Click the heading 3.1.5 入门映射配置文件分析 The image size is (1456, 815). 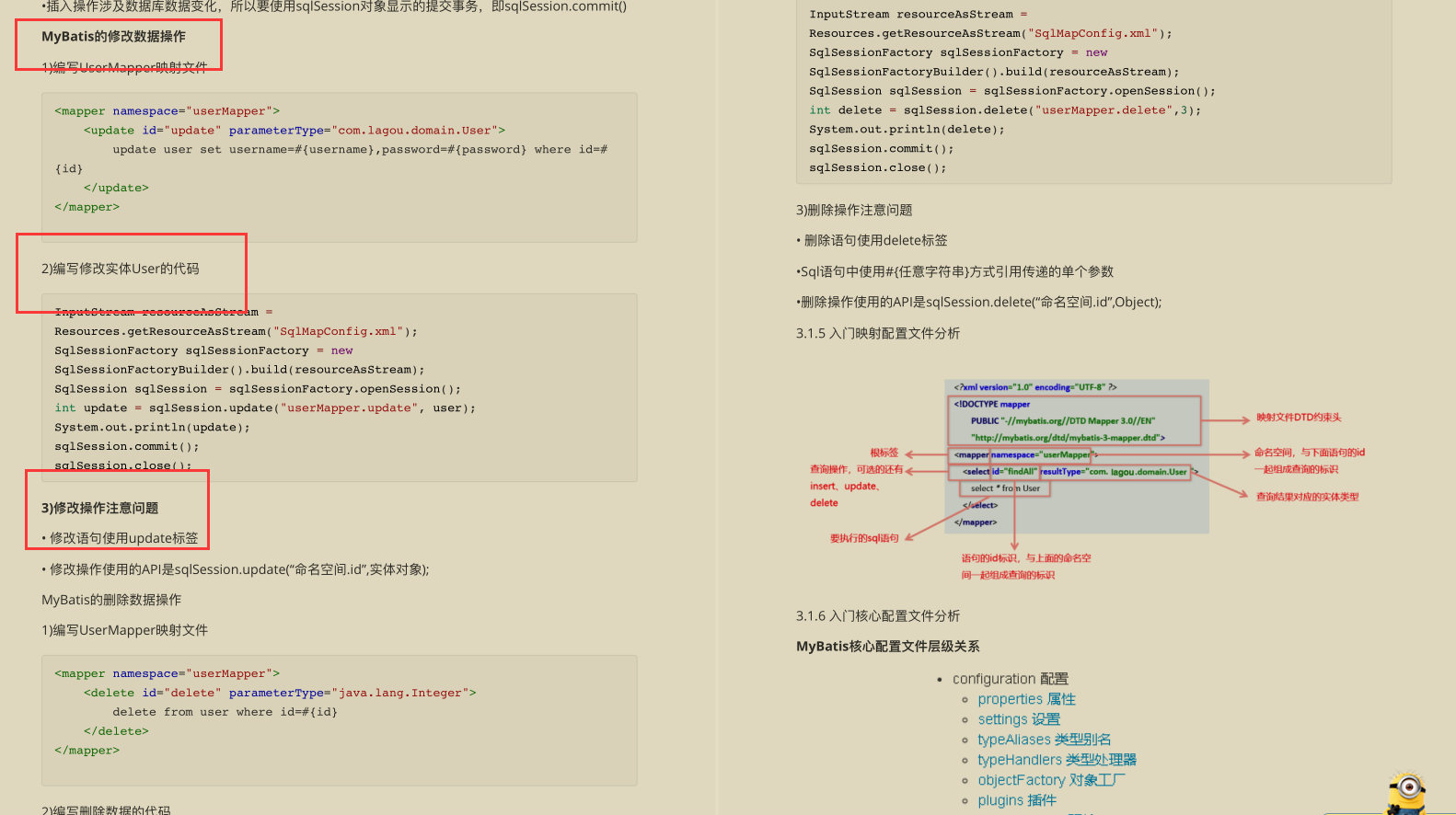point(878,333)
